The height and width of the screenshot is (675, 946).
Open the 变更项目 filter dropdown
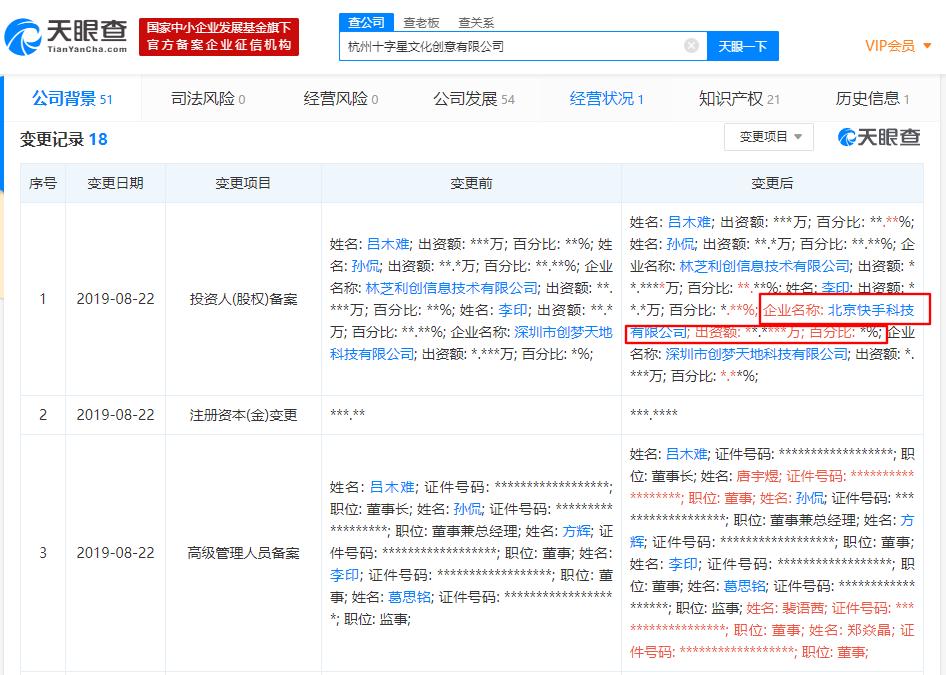769,137
